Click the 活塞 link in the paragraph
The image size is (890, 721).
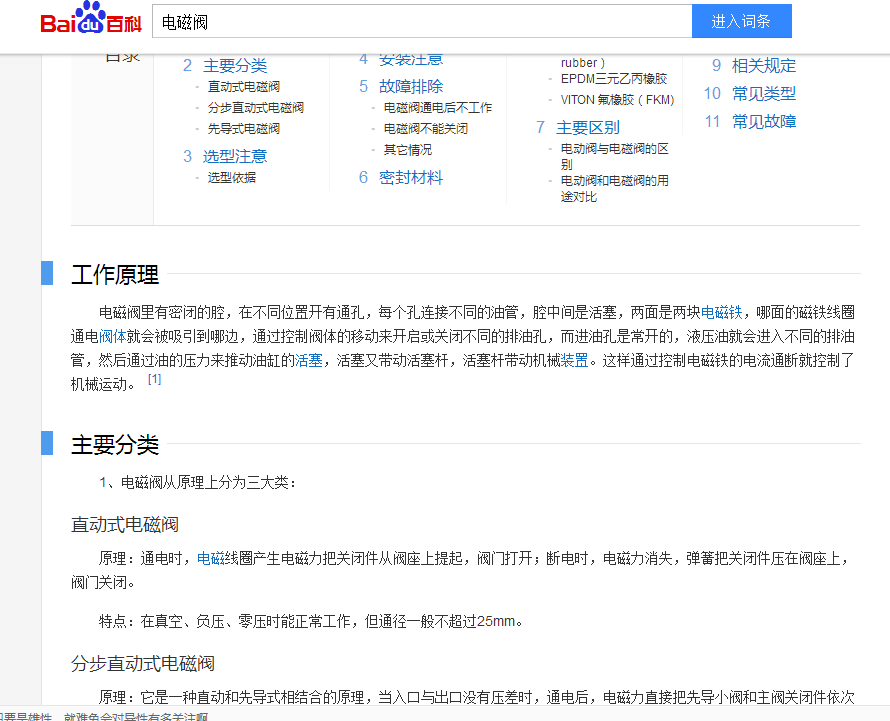pyautogui.click(x=308, y=361)
